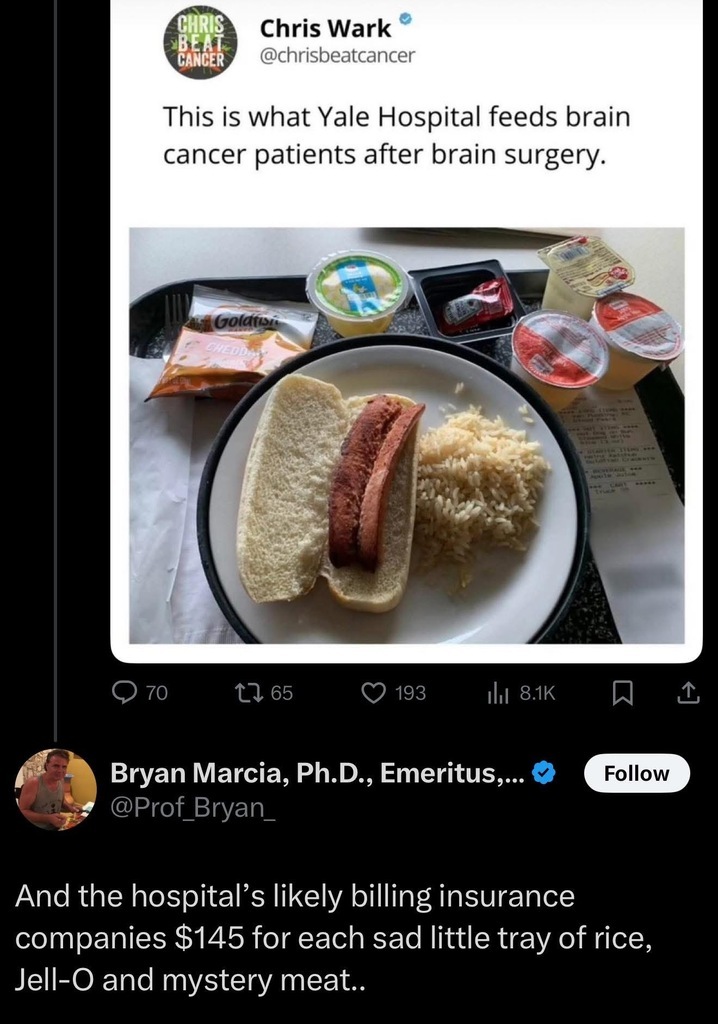Click the reply speech bubble icon
The image size is (718, 1024).
(124, 693)
